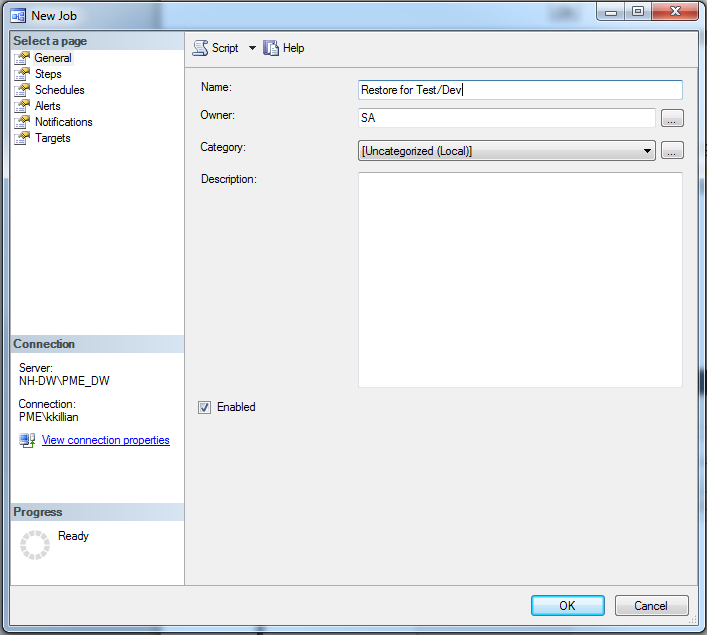Browse for job owner with ellipsis button

672,118
